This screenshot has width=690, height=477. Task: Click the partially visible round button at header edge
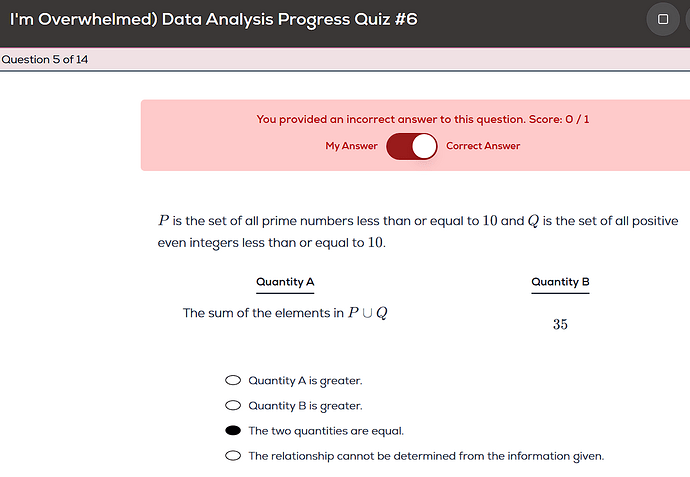coord(687,19)
